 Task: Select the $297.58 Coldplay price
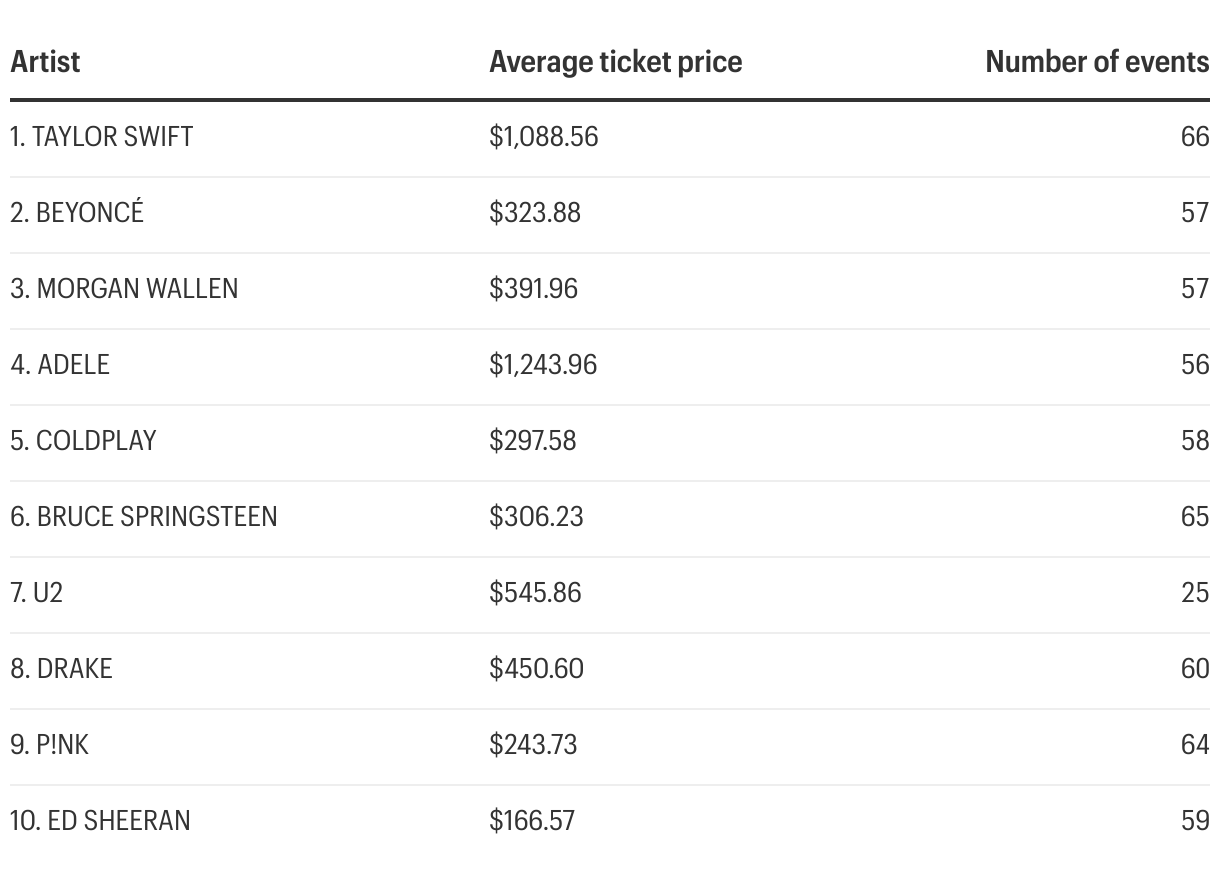click(x=533, y=441)
